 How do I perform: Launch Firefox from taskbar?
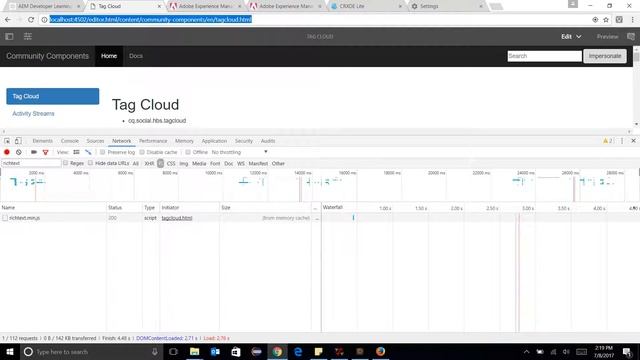coord(380,351)
